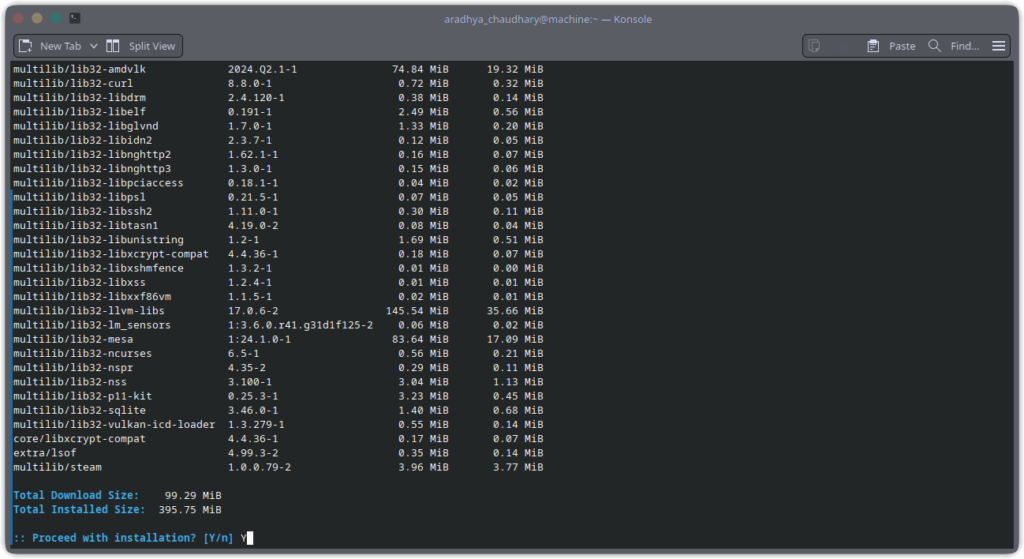
Task: Click 'multilib/lib32-libnghttp2' package name
Action: tap(92, 155)
